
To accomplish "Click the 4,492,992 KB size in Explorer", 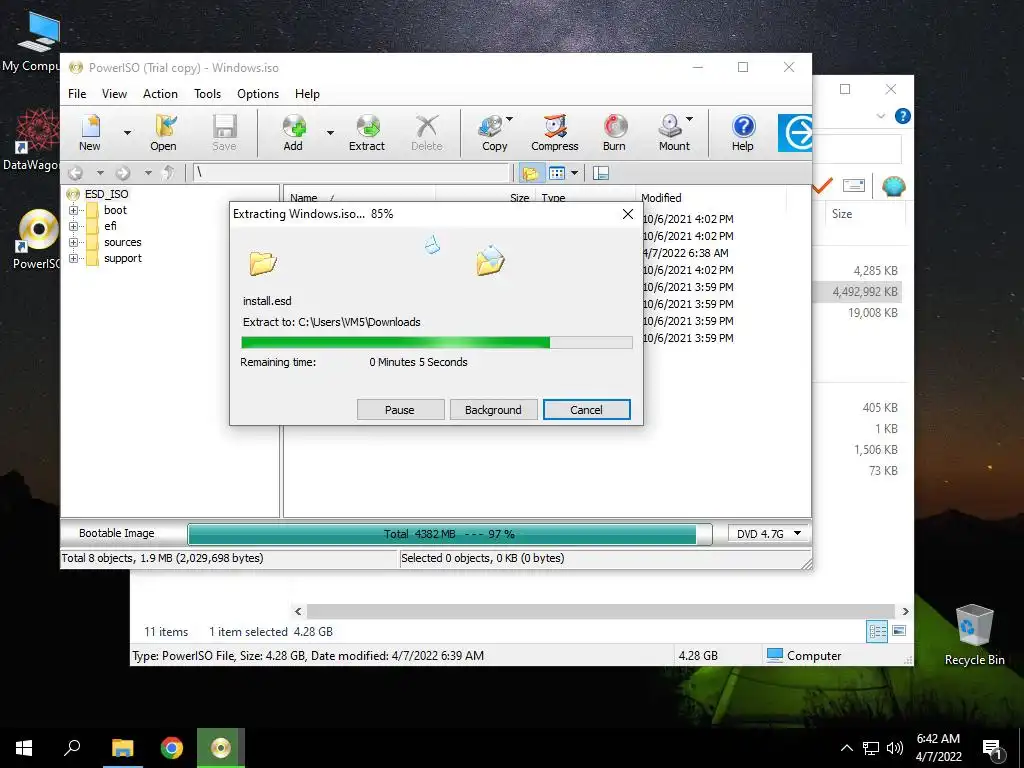I will point(865,292).
